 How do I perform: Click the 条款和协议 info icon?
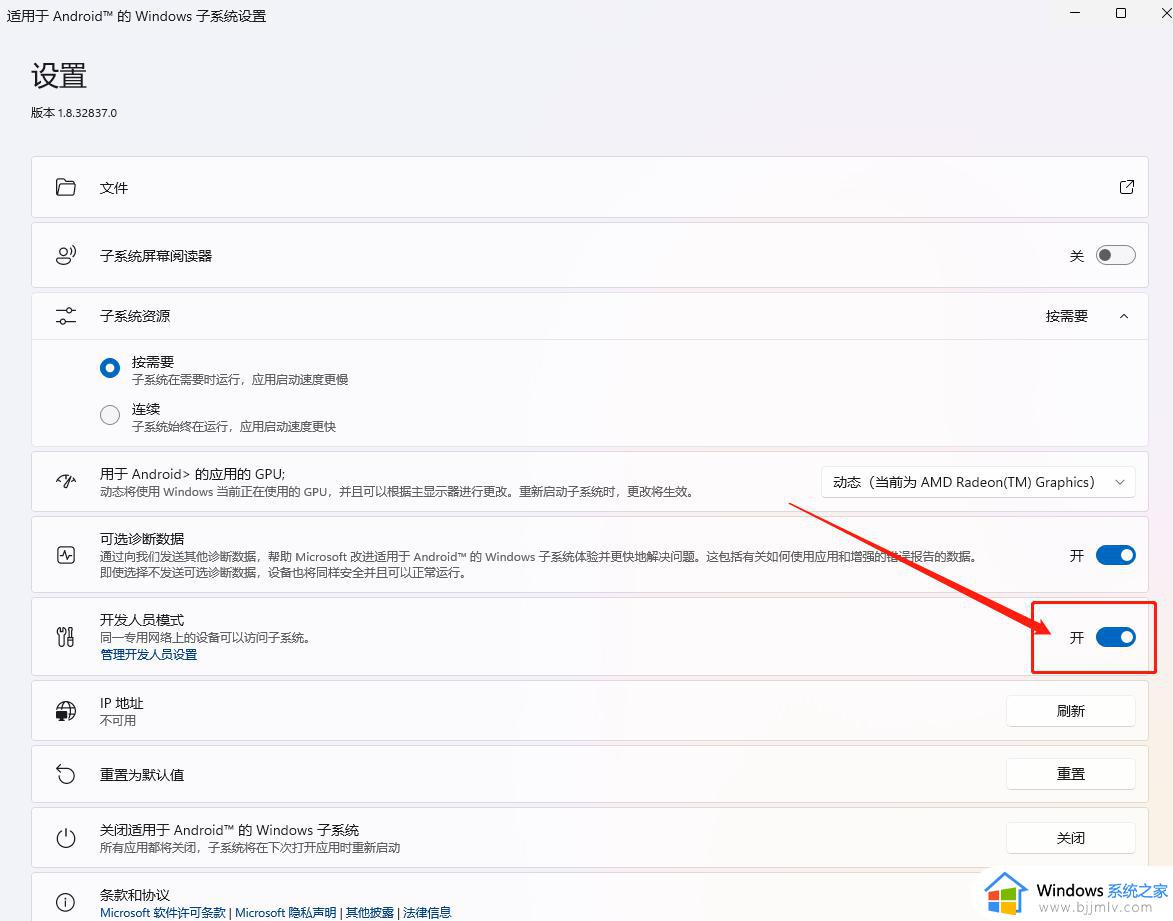[x=66, y=902]
